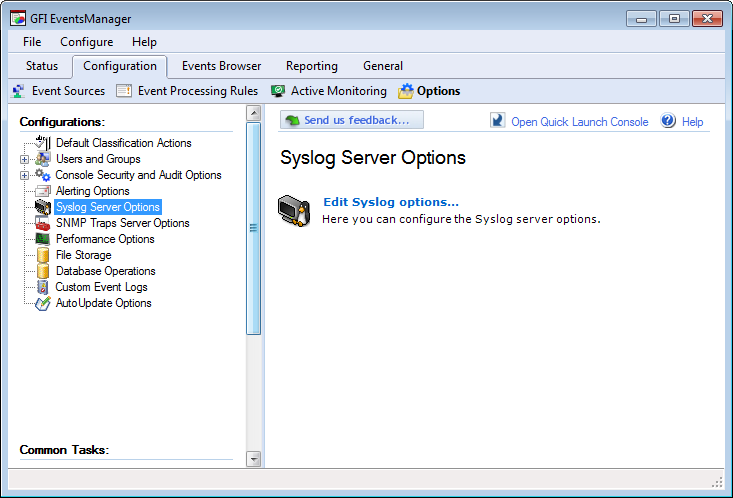Viewport: 733px width, 498px height.
Task: Click the Help link at top right
Action: pyautogui.click(x=692, y=122)
